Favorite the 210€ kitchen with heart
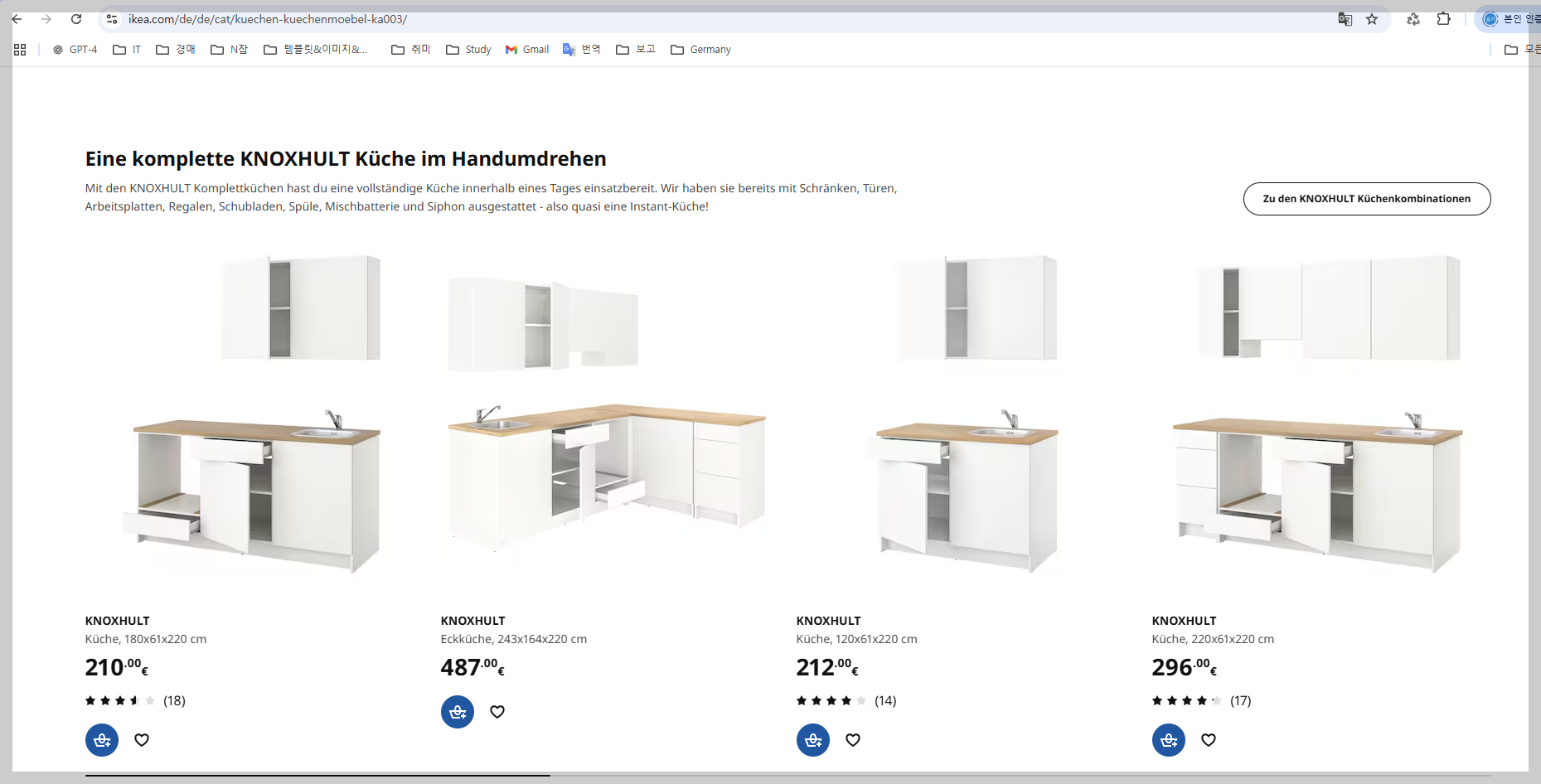The image size is (1541, 784). pos(142,740)
